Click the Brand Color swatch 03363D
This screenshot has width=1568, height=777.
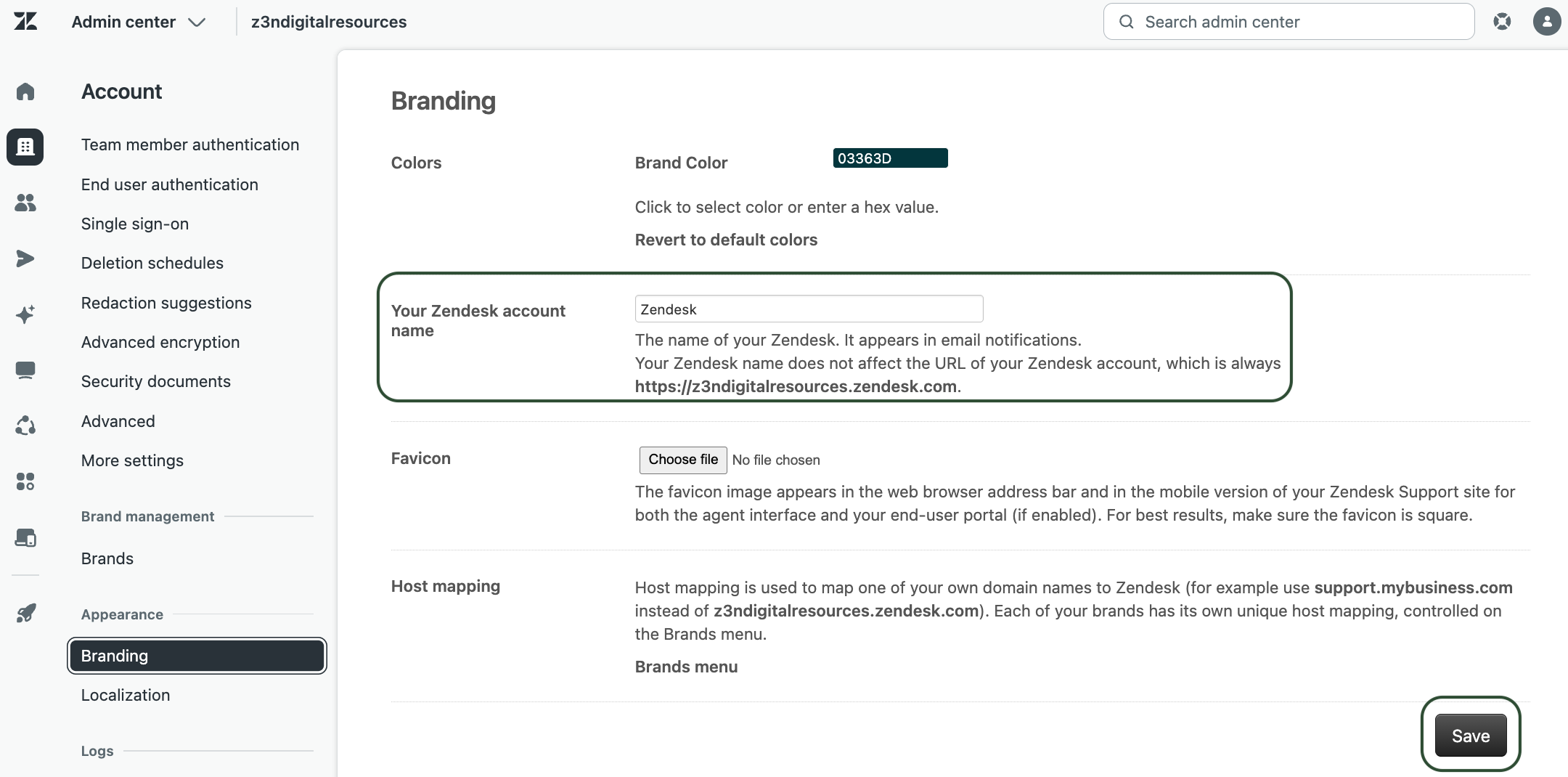pos(890,158)
